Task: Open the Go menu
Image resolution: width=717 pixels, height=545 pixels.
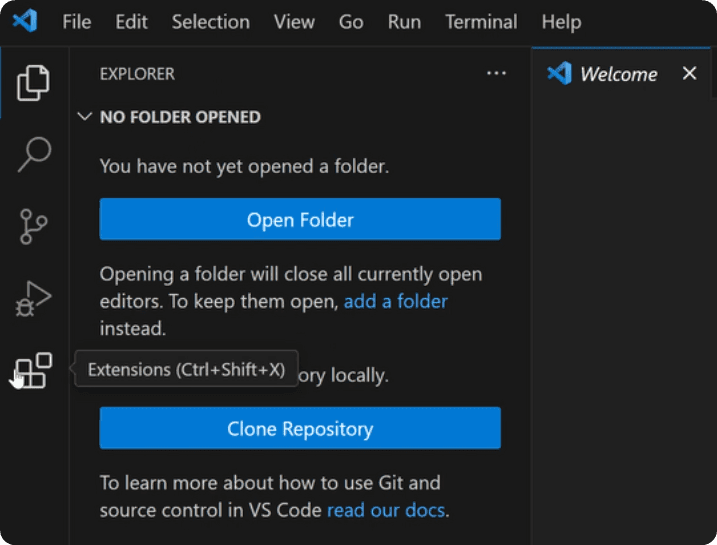Action: (x=351, y=22)
